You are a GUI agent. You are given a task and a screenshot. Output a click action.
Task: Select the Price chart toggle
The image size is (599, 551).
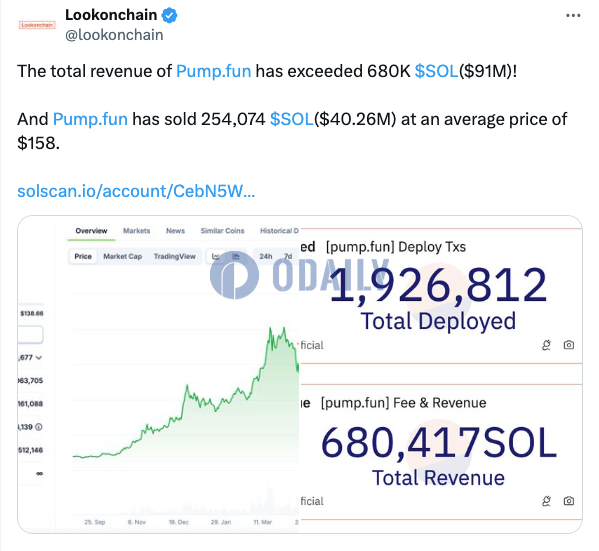[x=83, y=256]
